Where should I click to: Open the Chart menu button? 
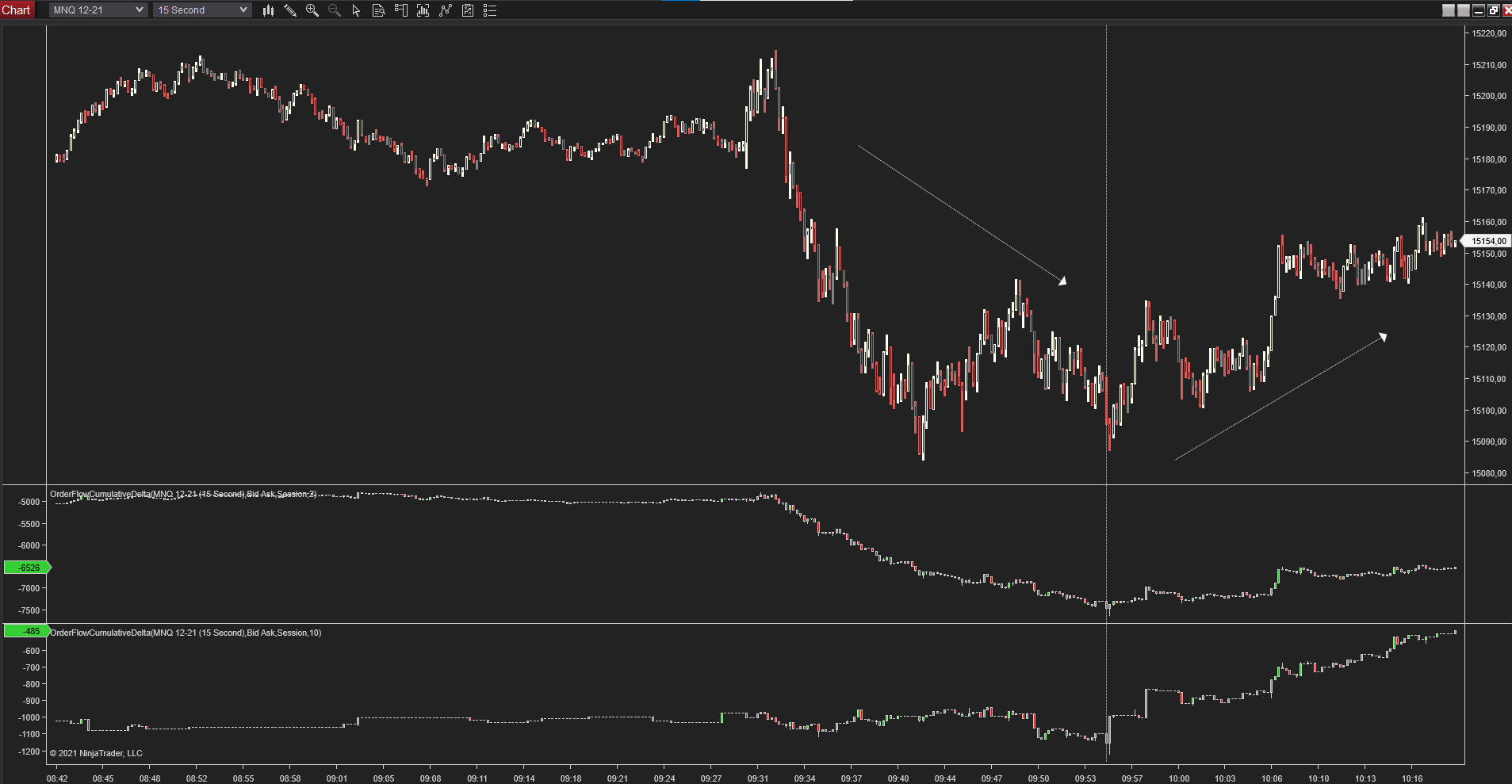tap(17, 10)
